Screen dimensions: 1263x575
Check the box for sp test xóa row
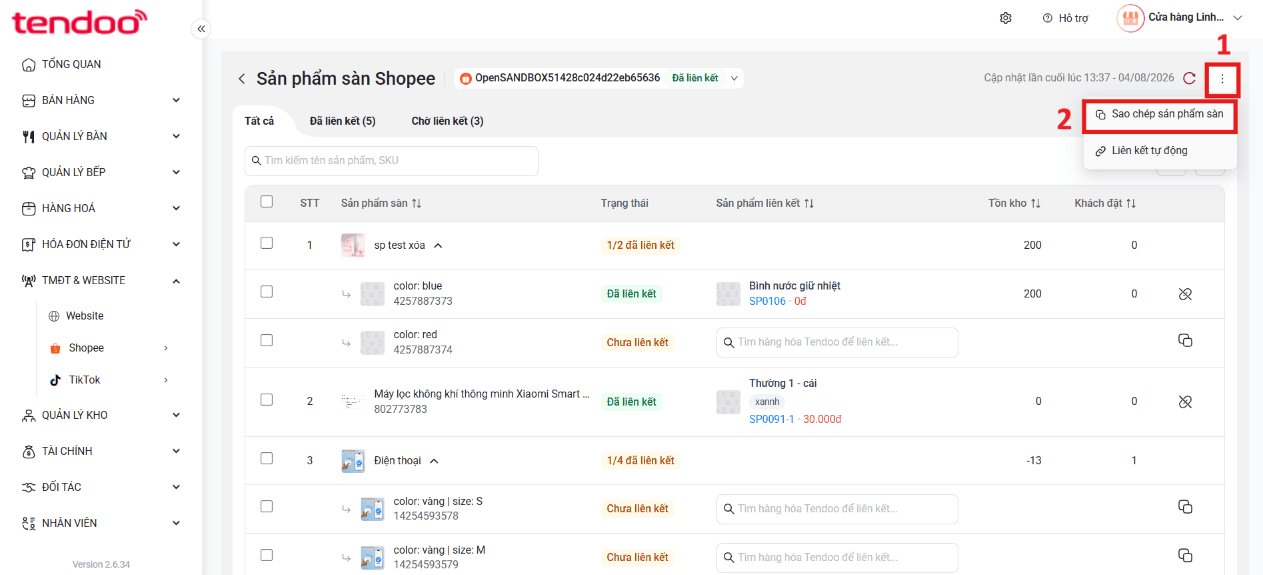pos(267,243)
